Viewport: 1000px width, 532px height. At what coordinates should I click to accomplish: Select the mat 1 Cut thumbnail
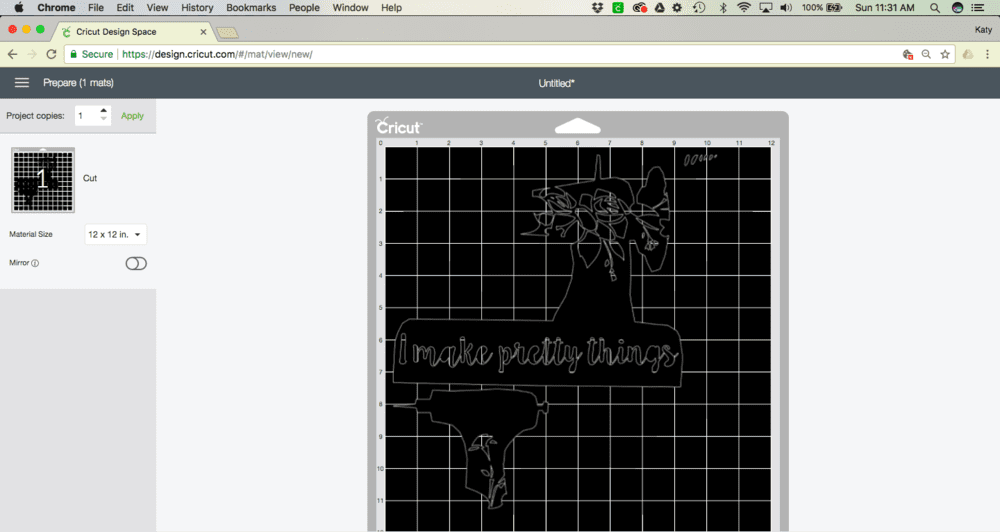coord(43,180)
